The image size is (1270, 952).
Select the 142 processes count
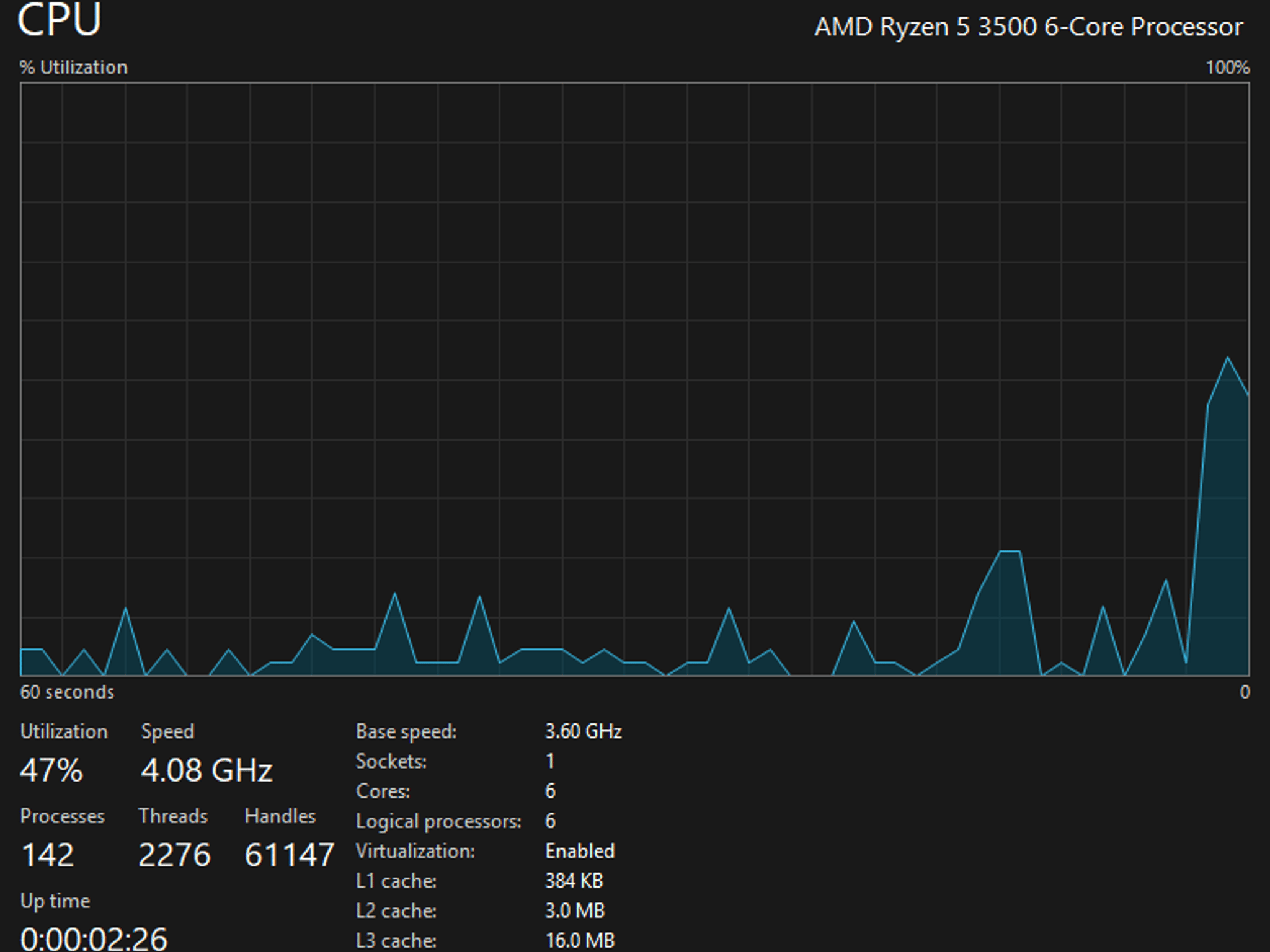48,855
